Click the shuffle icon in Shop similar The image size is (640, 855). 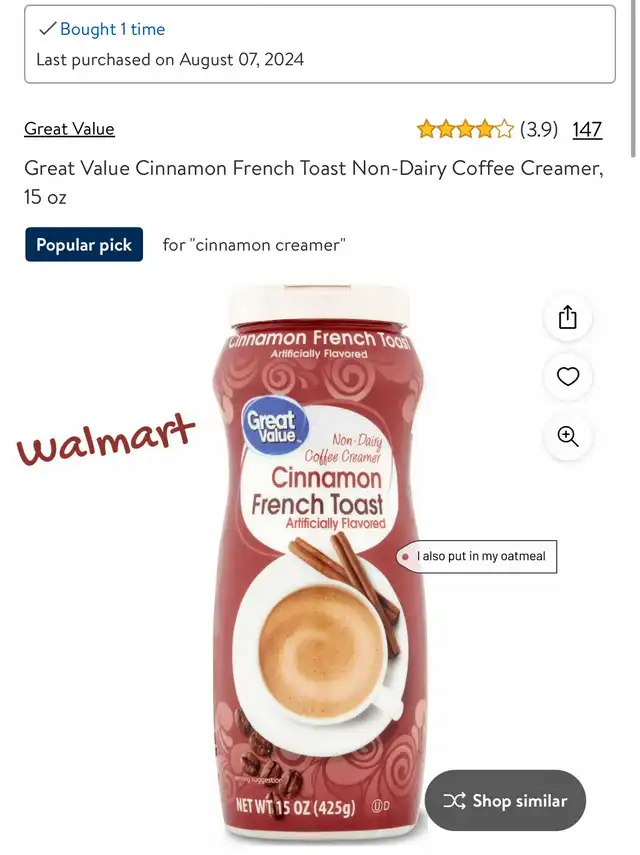pos(454,800)
